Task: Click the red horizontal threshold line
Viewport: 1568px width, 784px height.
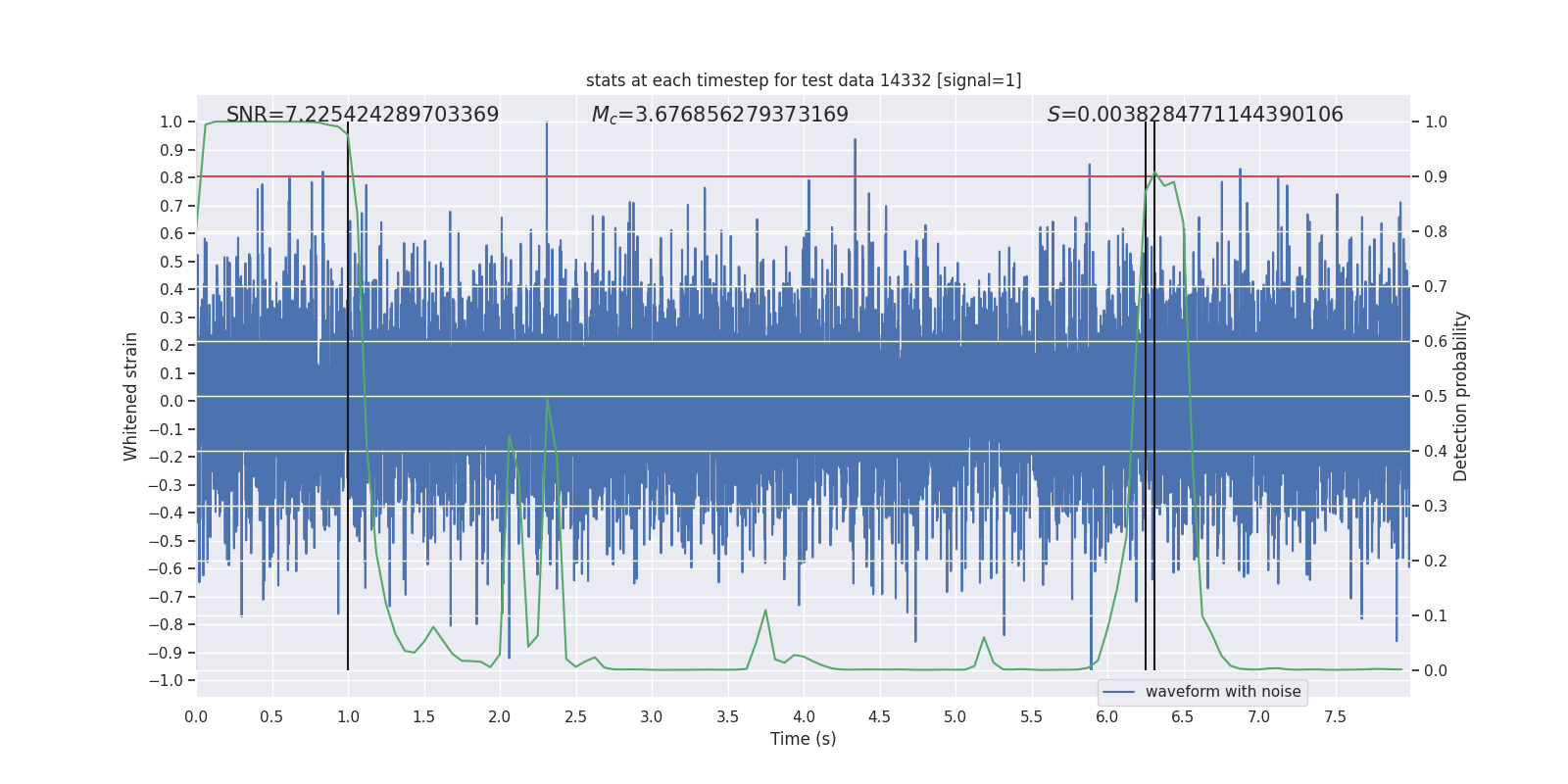Action: [x=804, y=176]
